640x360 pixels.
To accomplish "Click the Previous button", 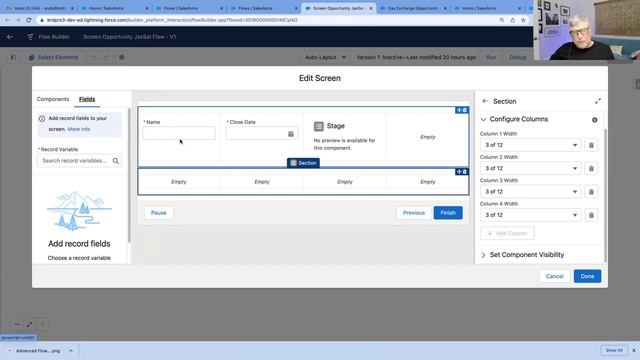I will [x=414, y=213].
